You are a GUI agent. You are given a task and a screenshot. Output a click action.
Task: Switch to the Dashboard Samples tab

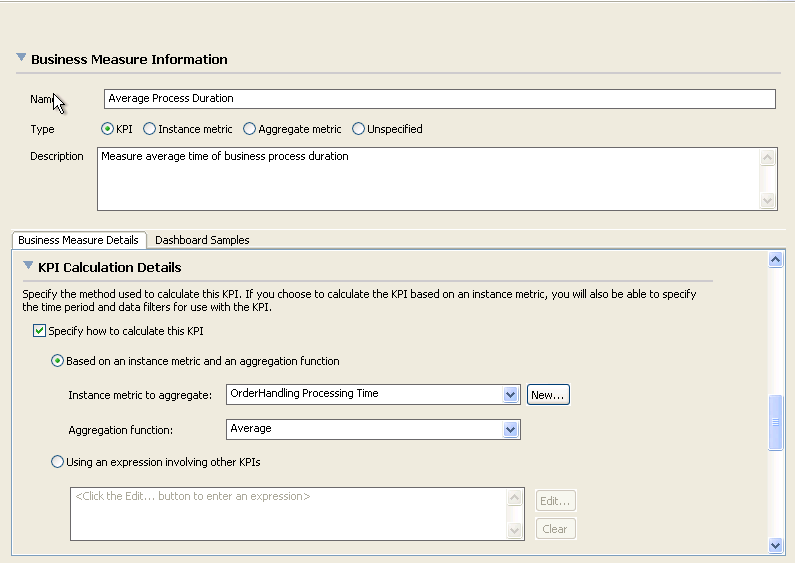click(x=202, y=240)
